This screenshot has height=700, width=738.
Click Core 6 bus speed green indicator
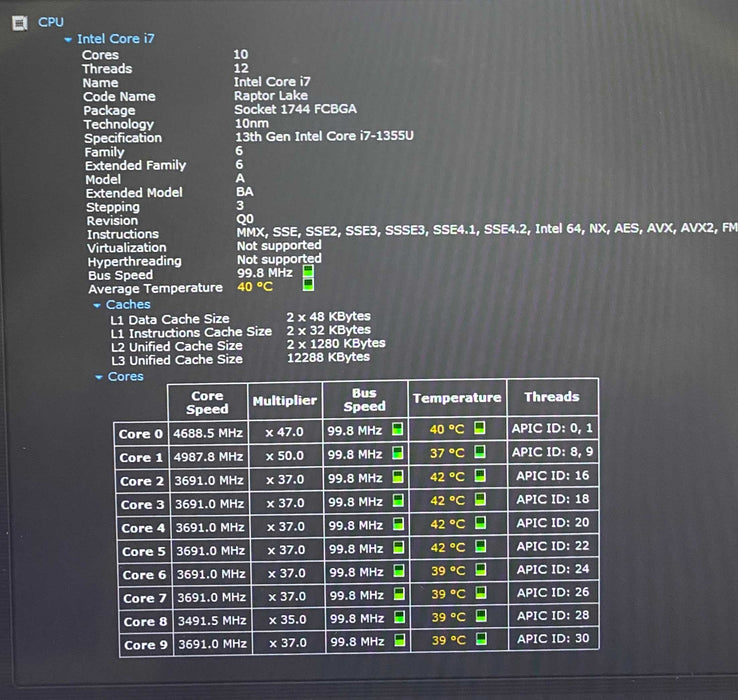point(399,571)
